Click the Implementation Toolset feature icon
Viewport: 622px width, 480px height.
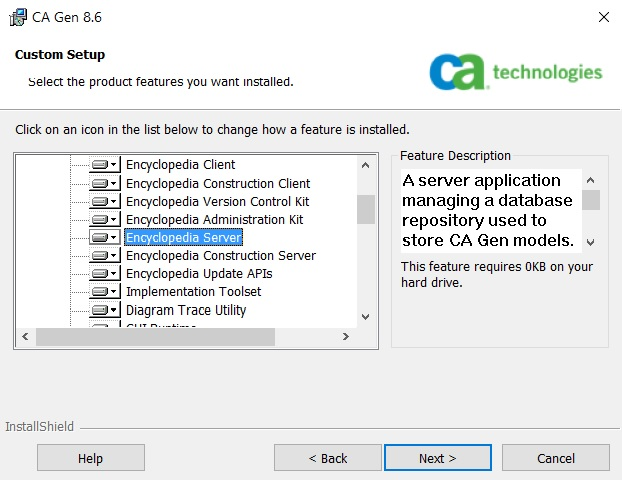click(104, 291)
